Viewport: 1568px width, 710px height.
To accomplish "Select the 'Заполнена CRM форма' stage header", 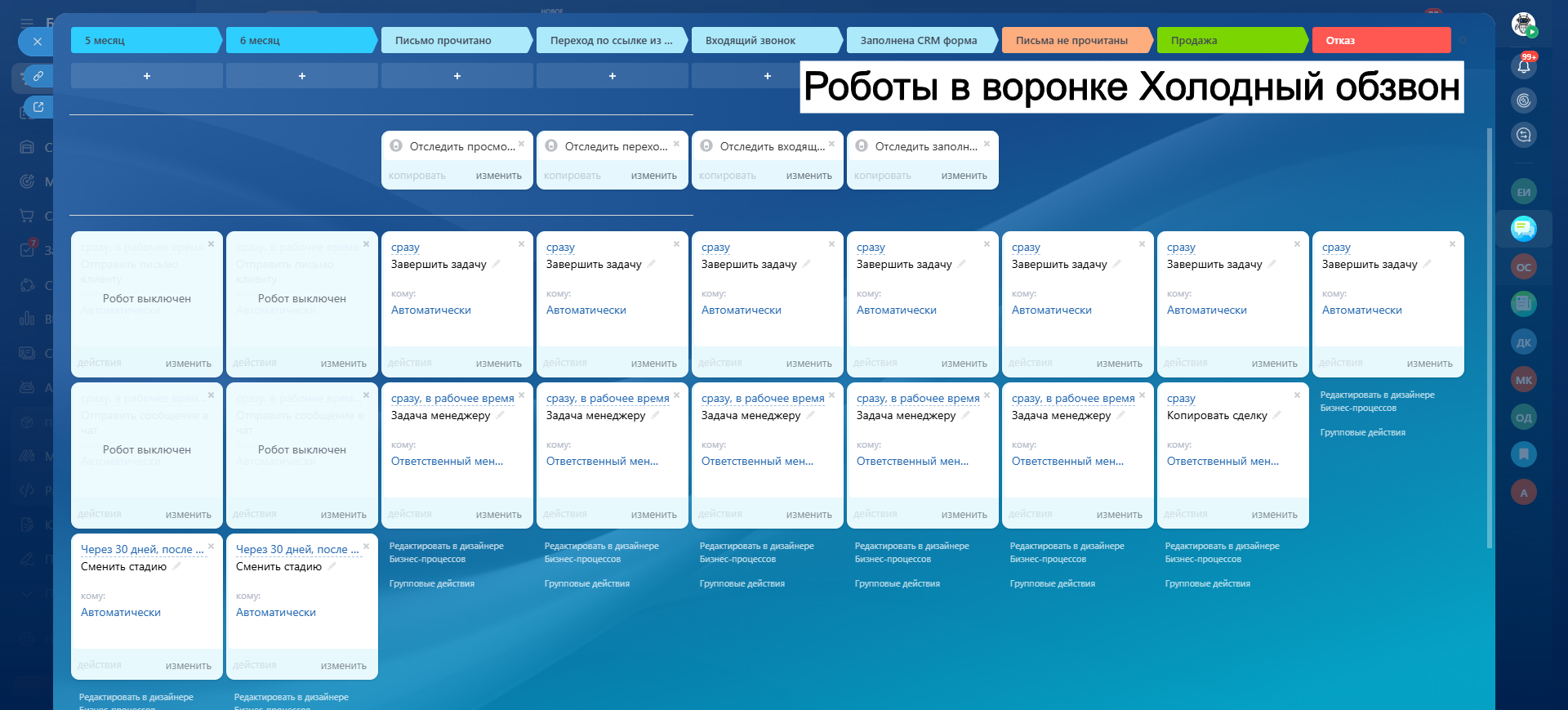I will [920, 40].
